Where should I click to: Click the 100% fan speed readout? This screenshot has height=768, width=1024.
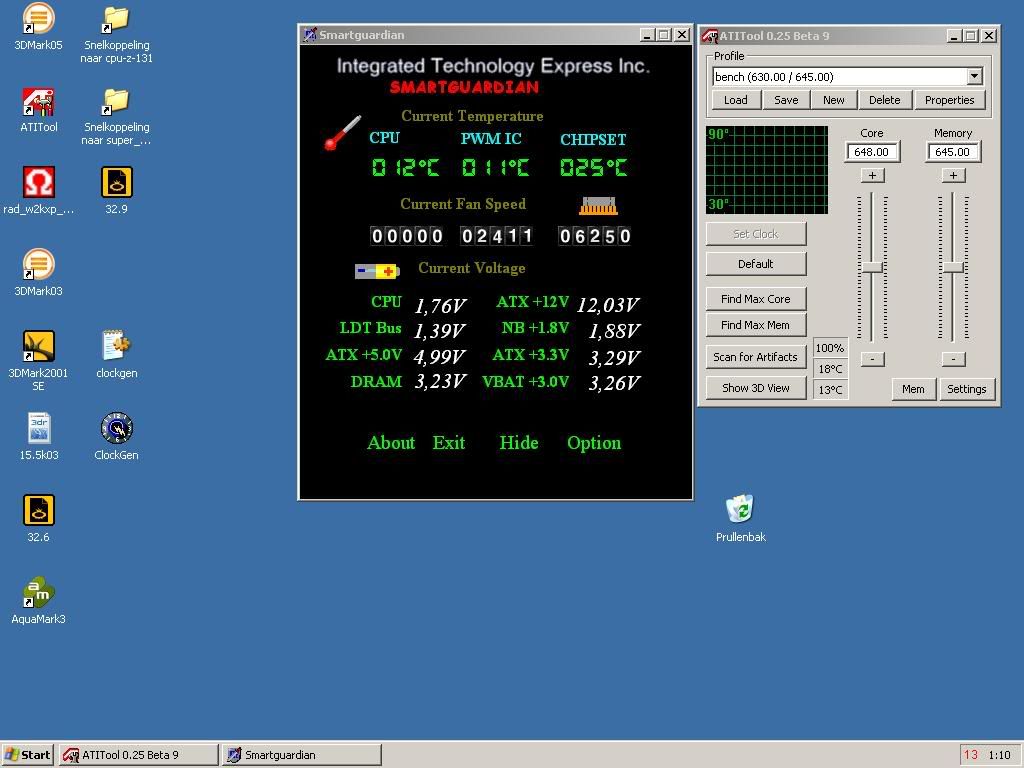tap(830, 348)
